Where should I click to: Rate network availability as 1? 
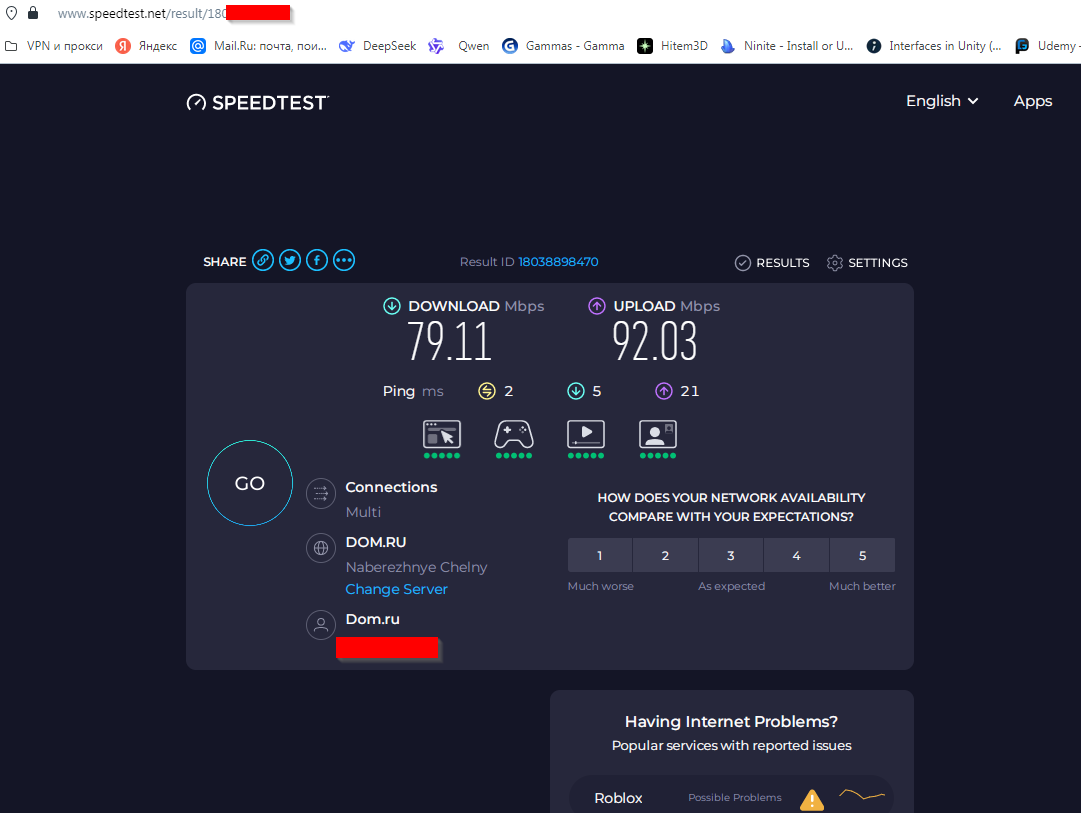click(600, 555)
